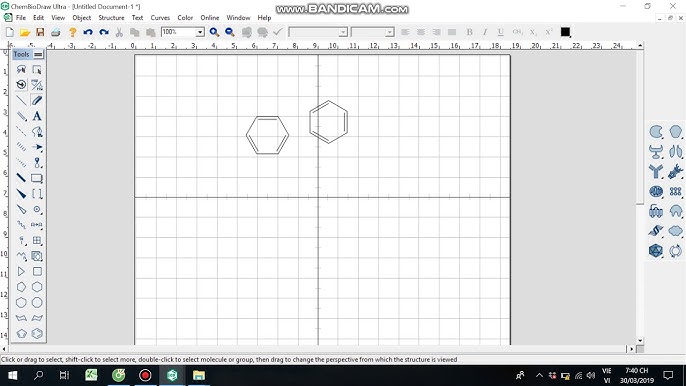
Task: Open the 100% zoom dropdown
Action: 200,32
